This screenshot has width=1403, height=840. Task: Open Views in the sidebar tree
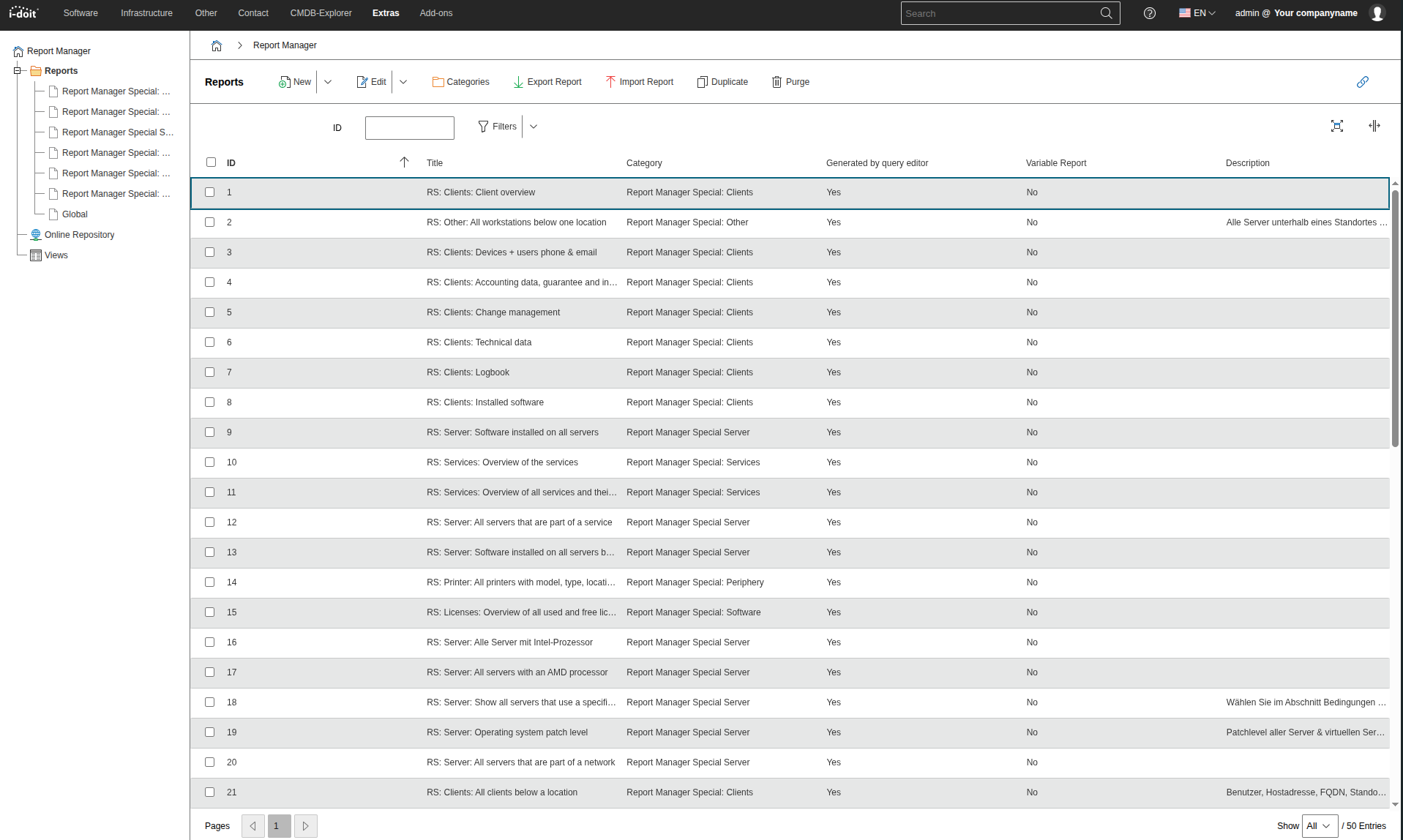pos(56,255)
